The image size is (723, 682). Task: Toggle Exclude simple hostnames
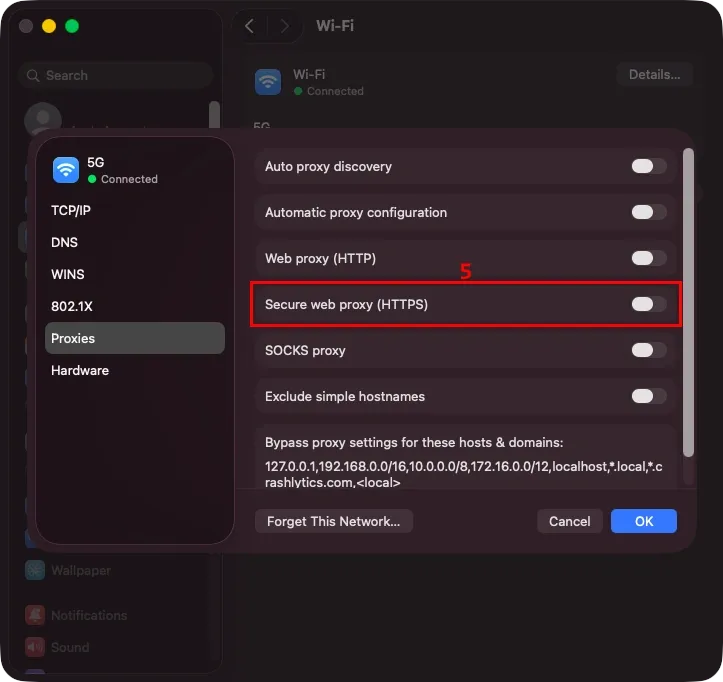[649, 396]
